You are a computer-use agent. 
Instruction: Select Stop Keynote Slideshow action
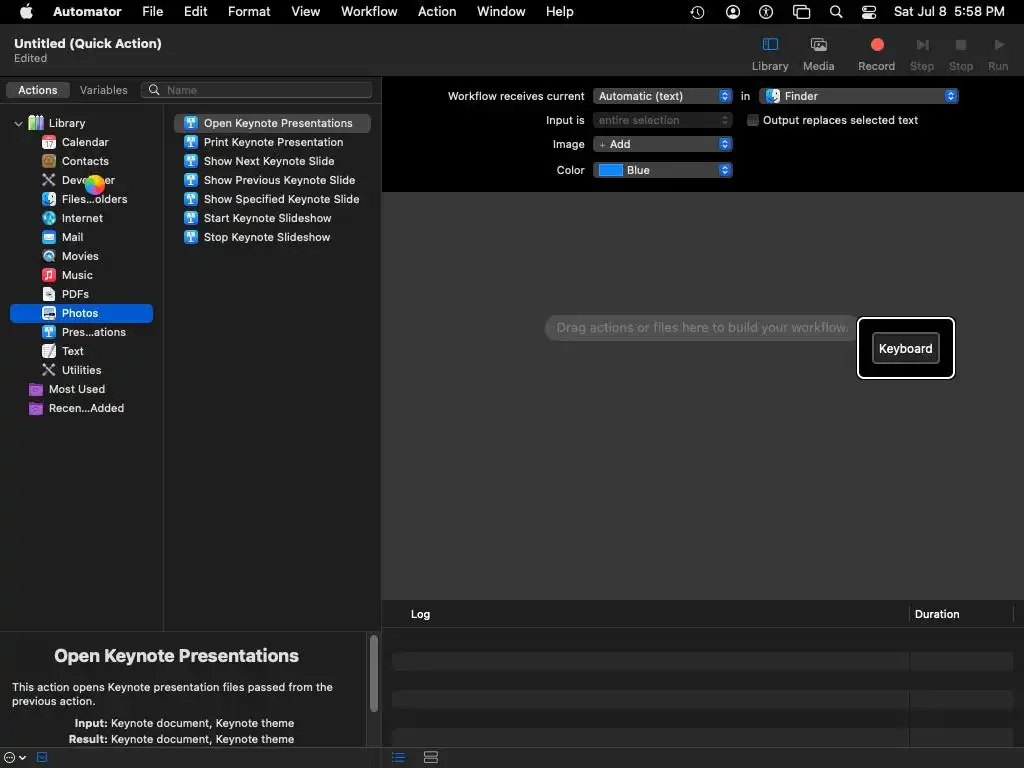pos(272,236)
